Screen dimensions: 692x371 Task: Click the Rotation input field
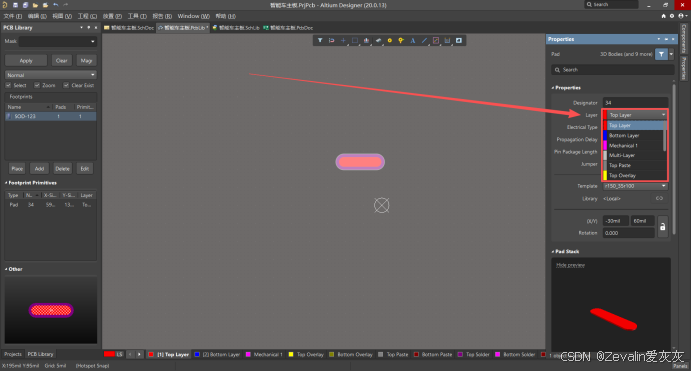coord(628,233)
